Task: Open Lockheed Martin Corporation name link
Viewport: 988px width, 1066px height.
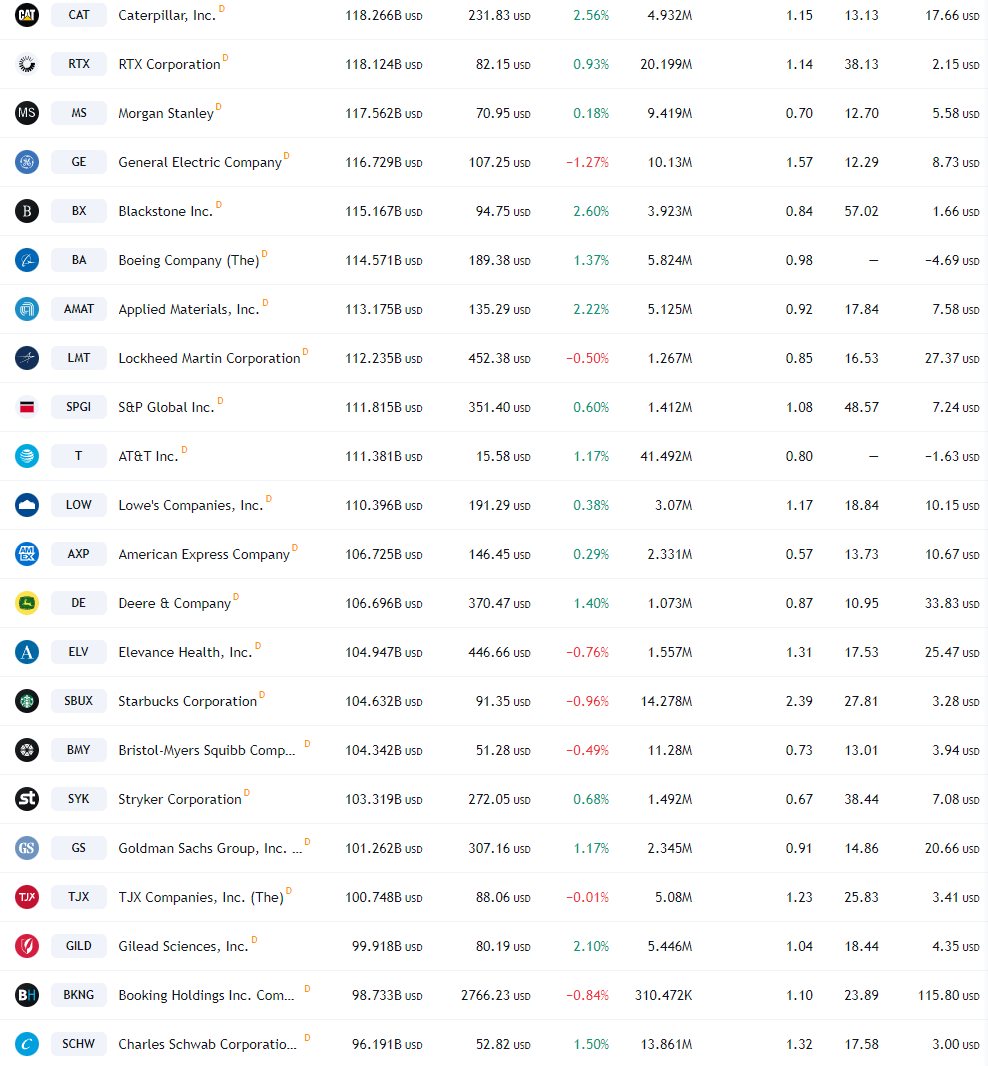Action: pyautogui.click(x=209, y=358)
